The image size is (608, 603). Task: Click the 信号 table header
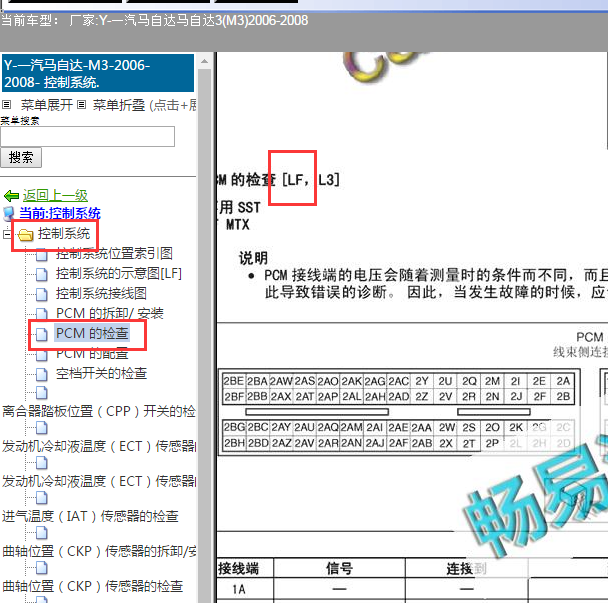tap(339, 568)
